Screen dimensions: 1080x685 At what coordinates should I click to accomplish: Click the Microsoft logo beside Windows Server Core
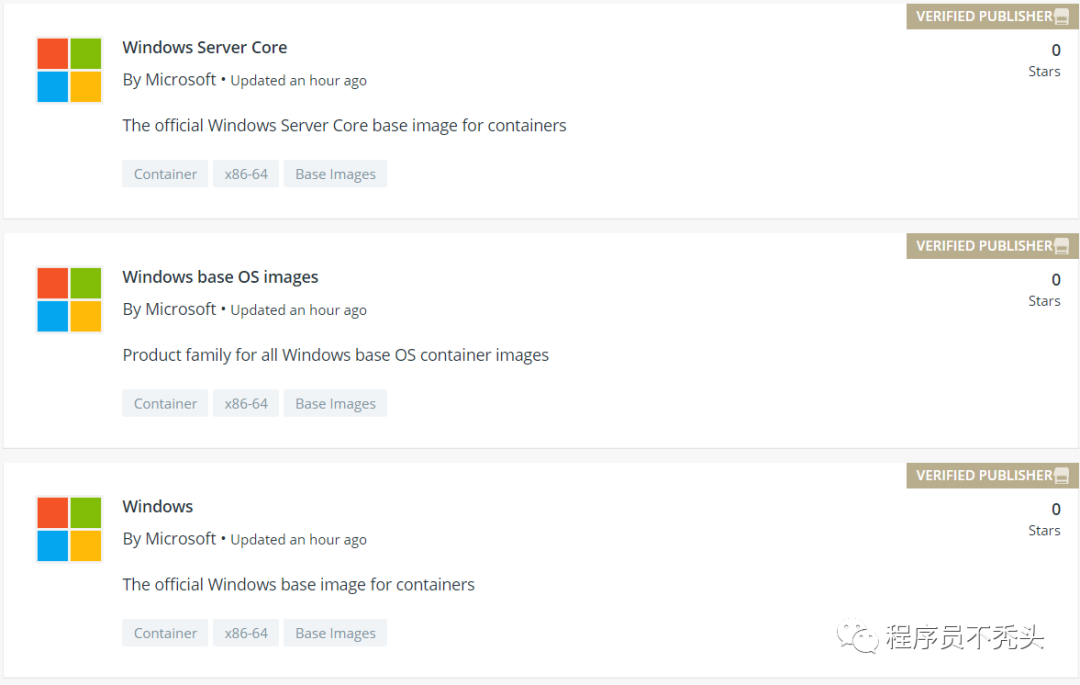[x=70, y=70]
